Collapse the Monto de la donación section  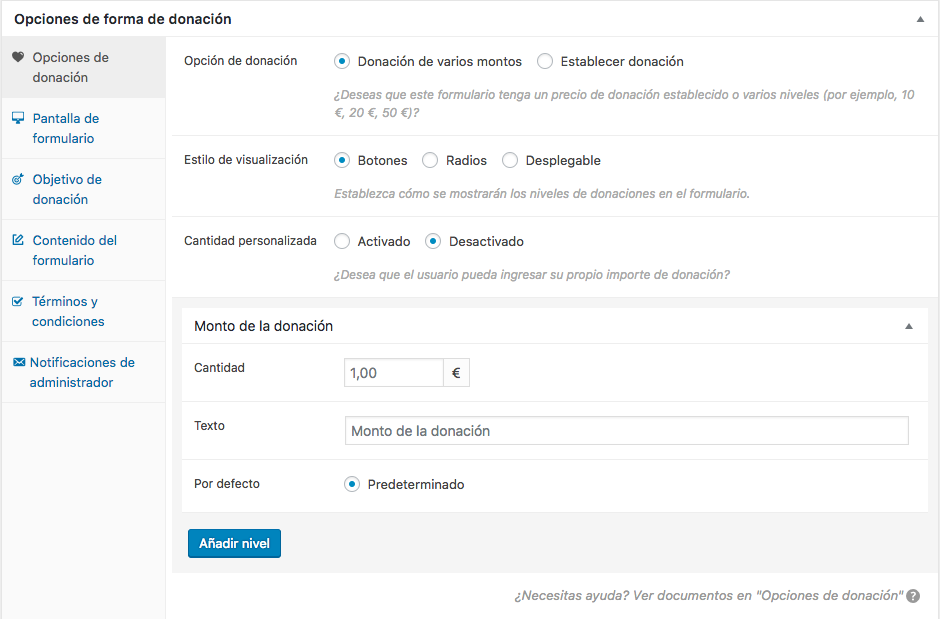(909, 326)
